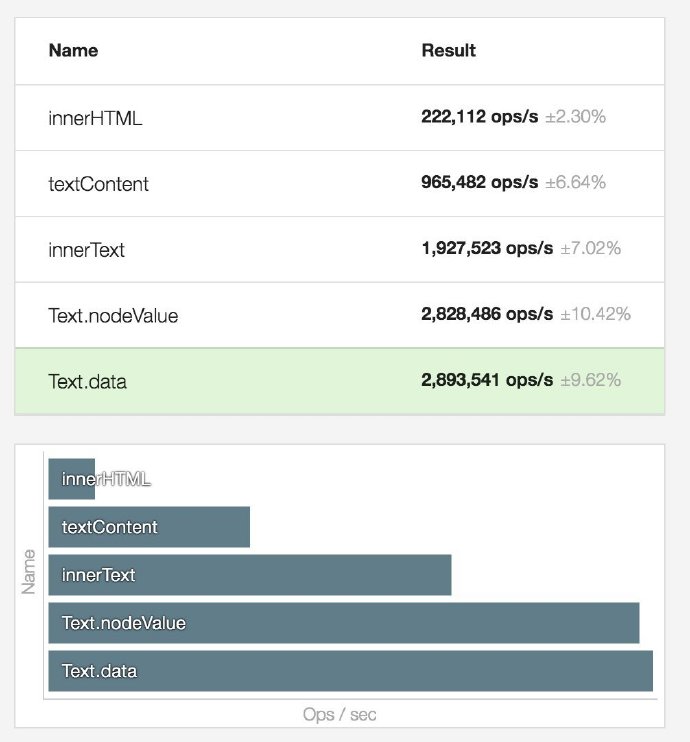Click the ±10.42% error margin
This screenshot has height=742, width=690.
[x=595, y=314]
